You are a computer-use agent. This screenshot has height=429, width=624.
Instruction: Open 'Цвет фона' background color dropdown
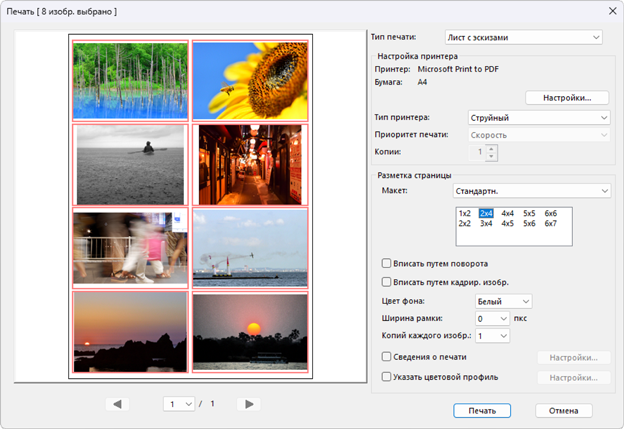point(504,301)
